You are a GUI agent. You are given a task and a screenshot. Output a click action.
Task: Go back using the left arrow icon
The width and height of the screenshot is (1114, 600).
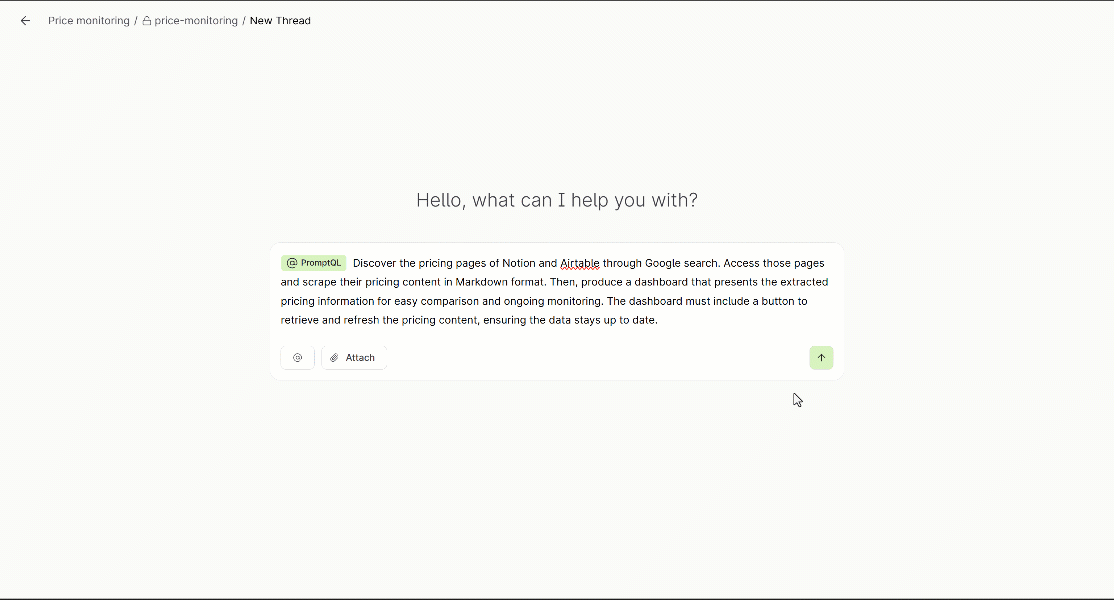click(x=26, y=21)
